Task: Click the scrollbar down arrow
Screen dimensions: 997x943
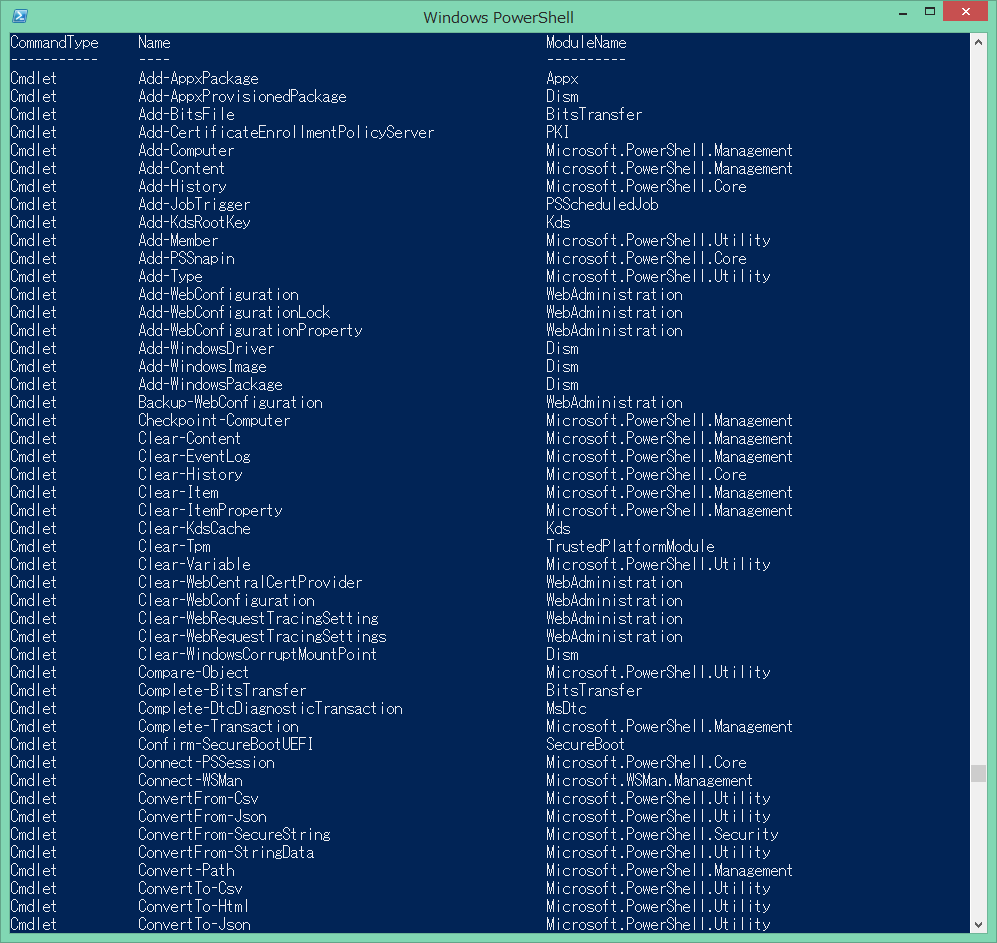Action: pos(978,925)
